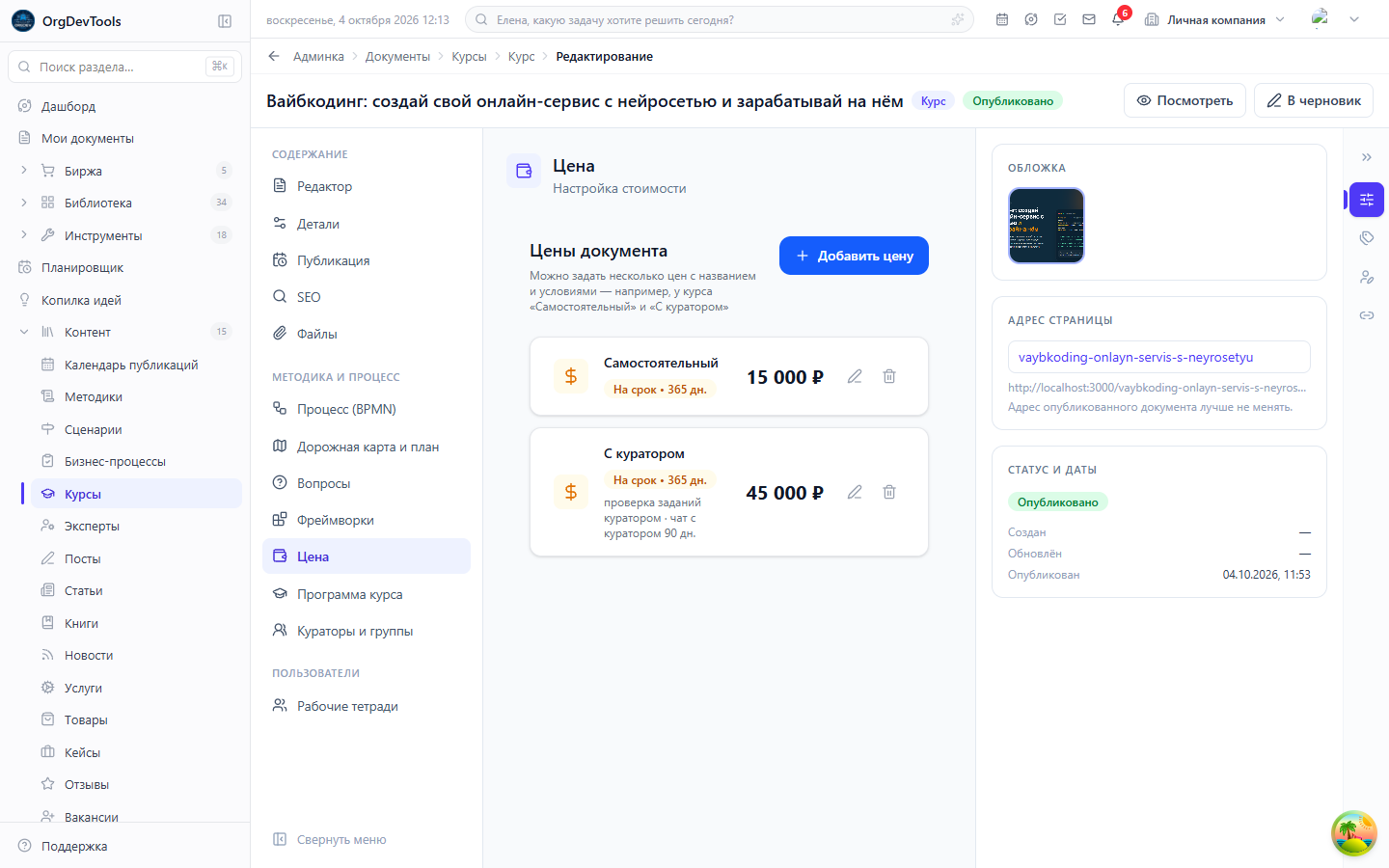Click the palm island floating icon
The image size is (1389, 868).
[x=1354, y=833]
